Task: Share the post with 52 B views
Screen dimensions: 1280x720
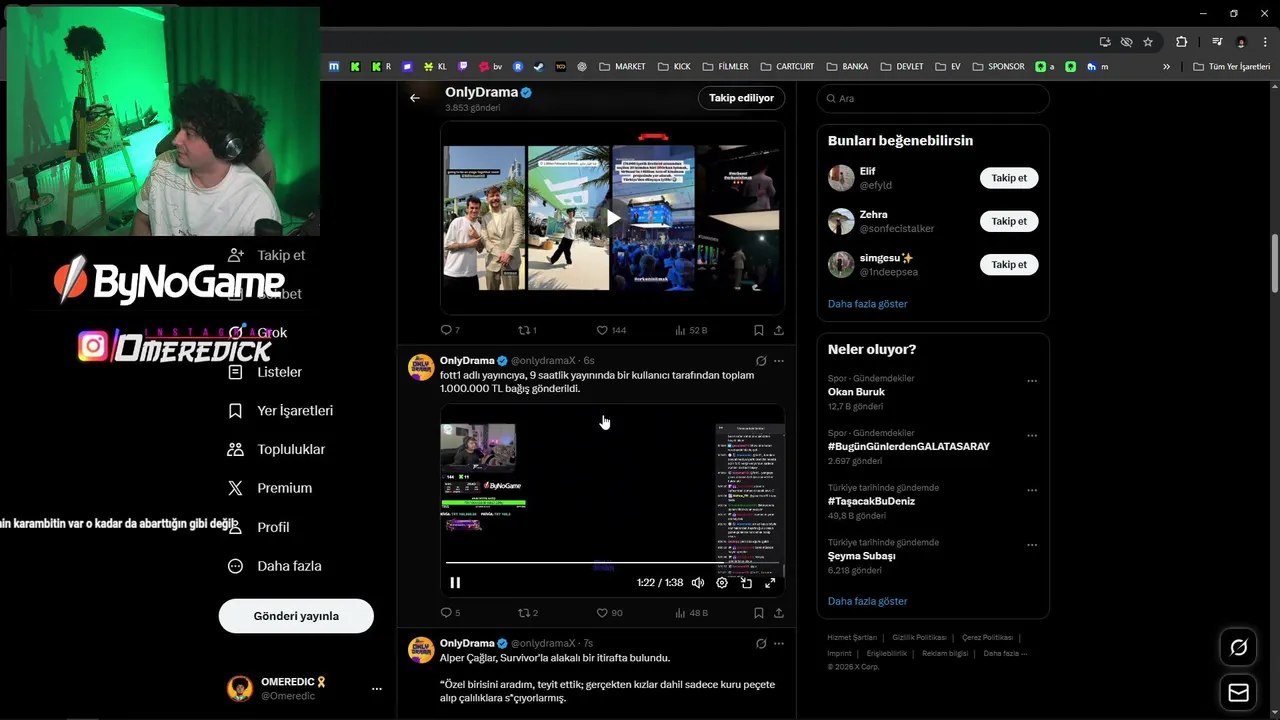Action: (x=779, y=330)
